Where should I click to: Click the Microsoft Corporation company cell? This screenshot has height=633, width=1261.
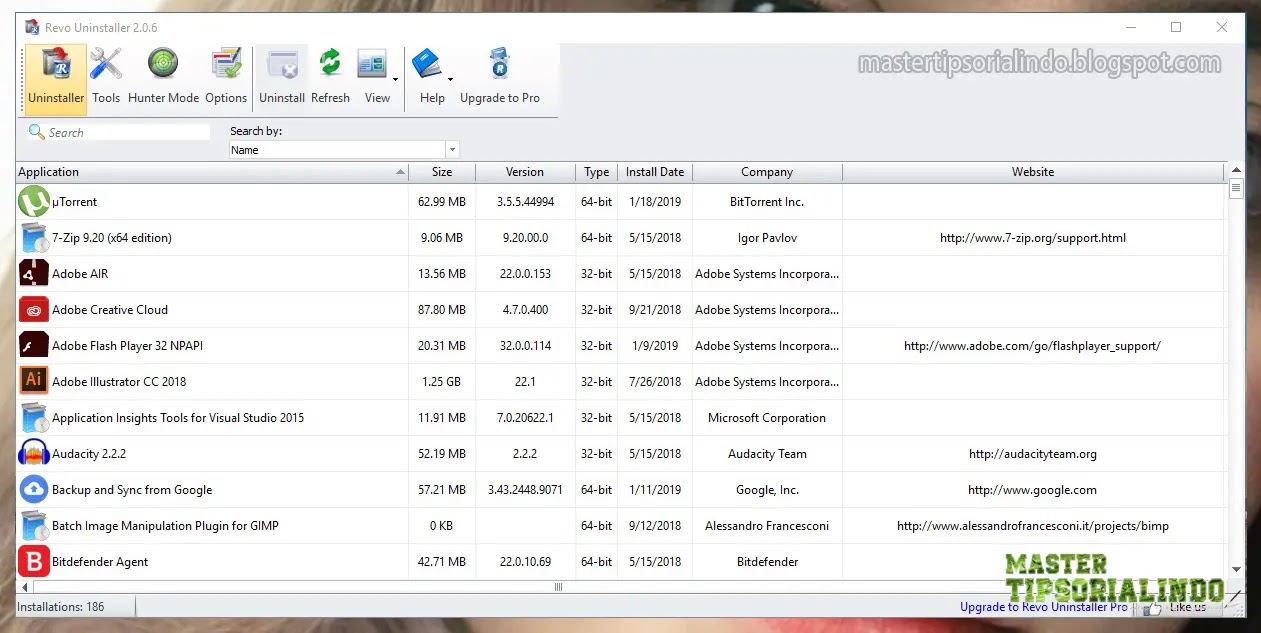coord(767,418)
